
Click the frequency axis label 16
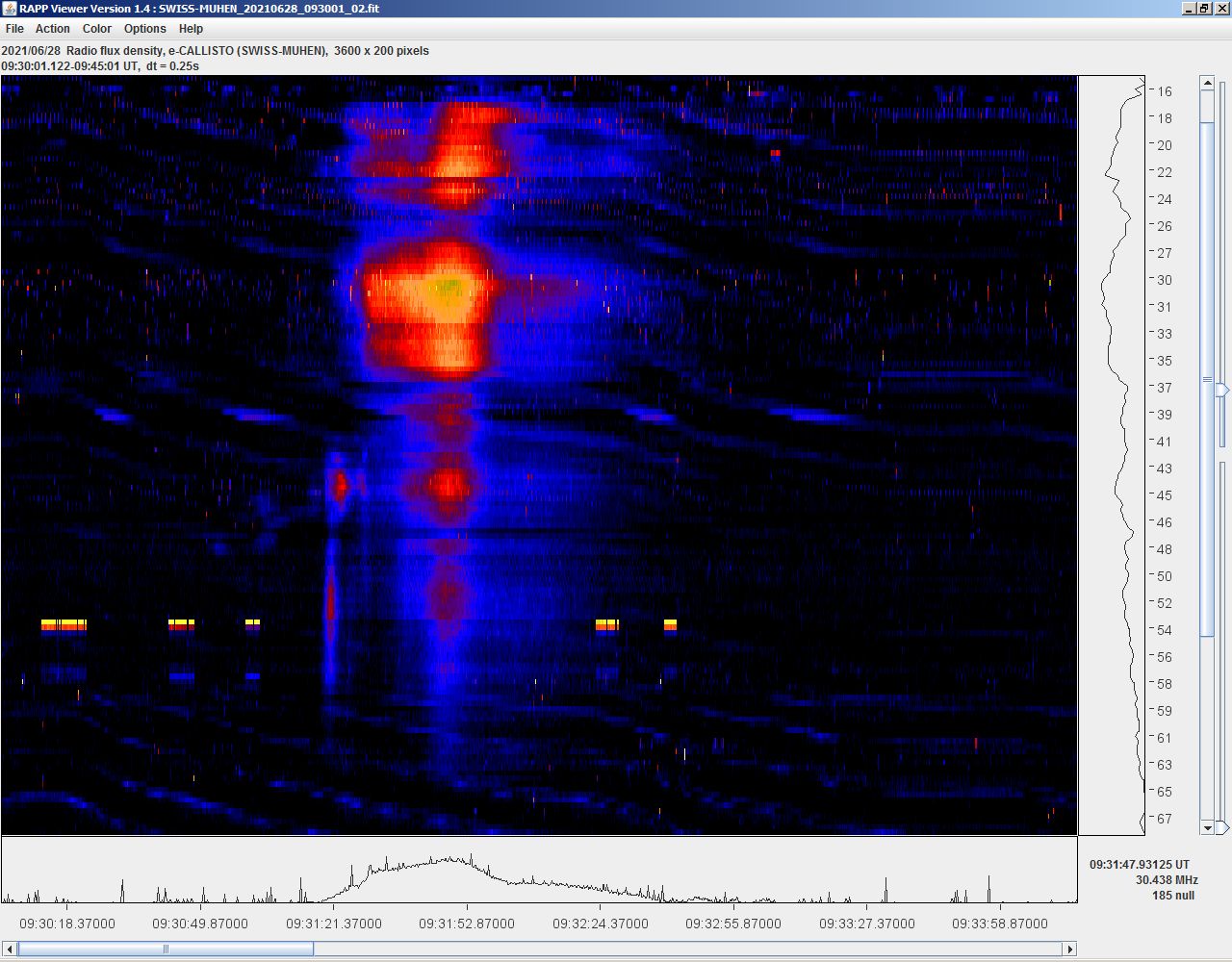tap(1165, 91)
